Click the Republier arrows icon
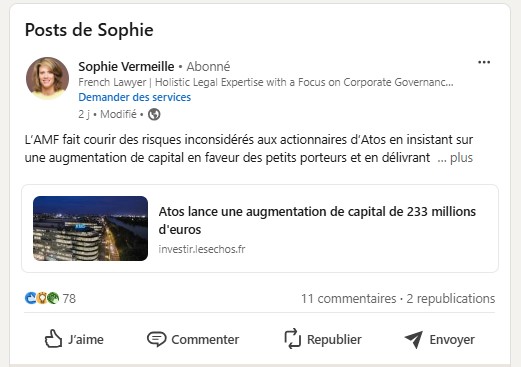The image size is (521, 367). tap(292, 339)
